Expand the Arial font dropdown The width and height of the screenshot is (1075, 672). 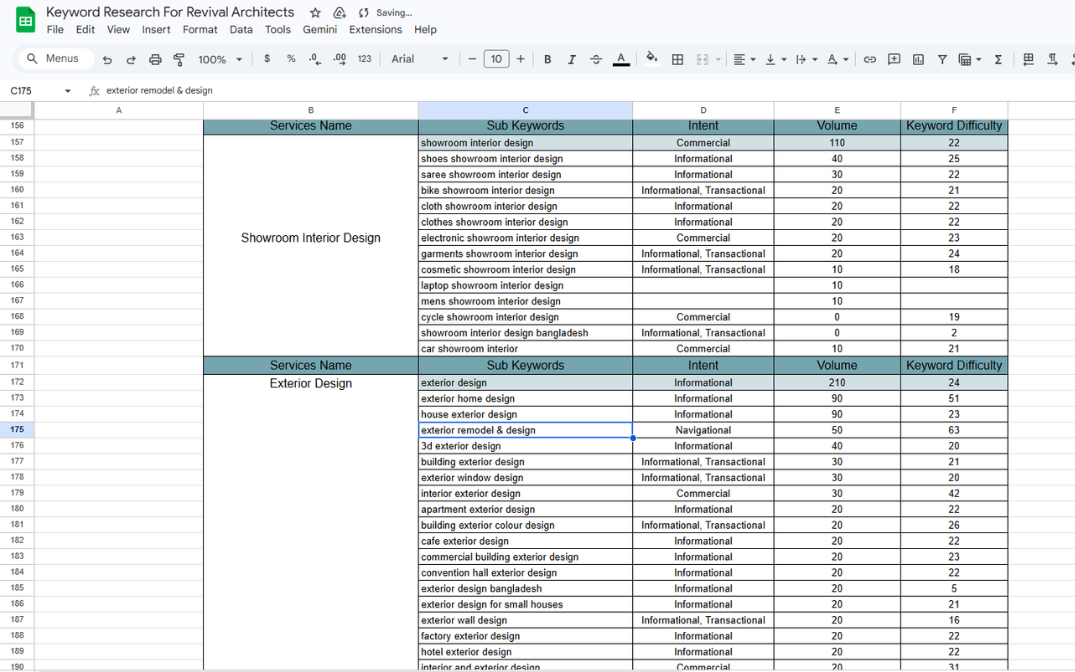coord(419,60)
